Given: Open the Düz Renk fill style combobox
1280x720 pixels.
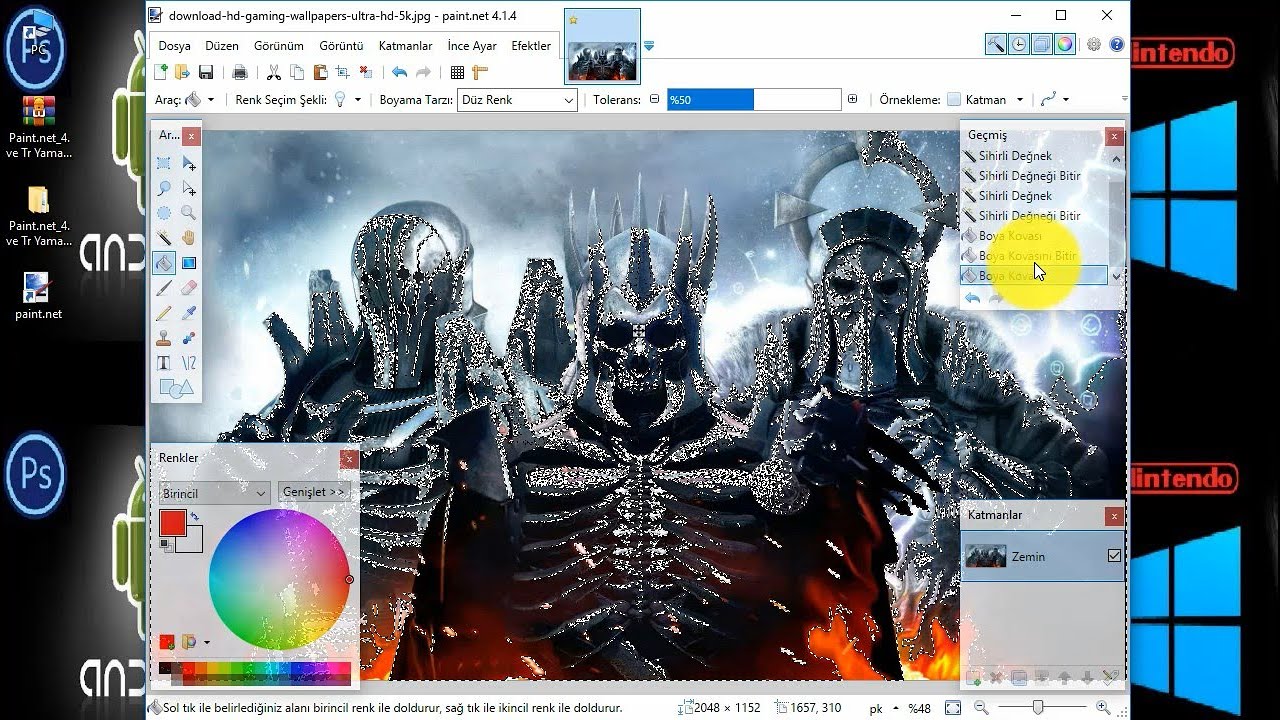Looking at the screenshot, I should point(517,100).
